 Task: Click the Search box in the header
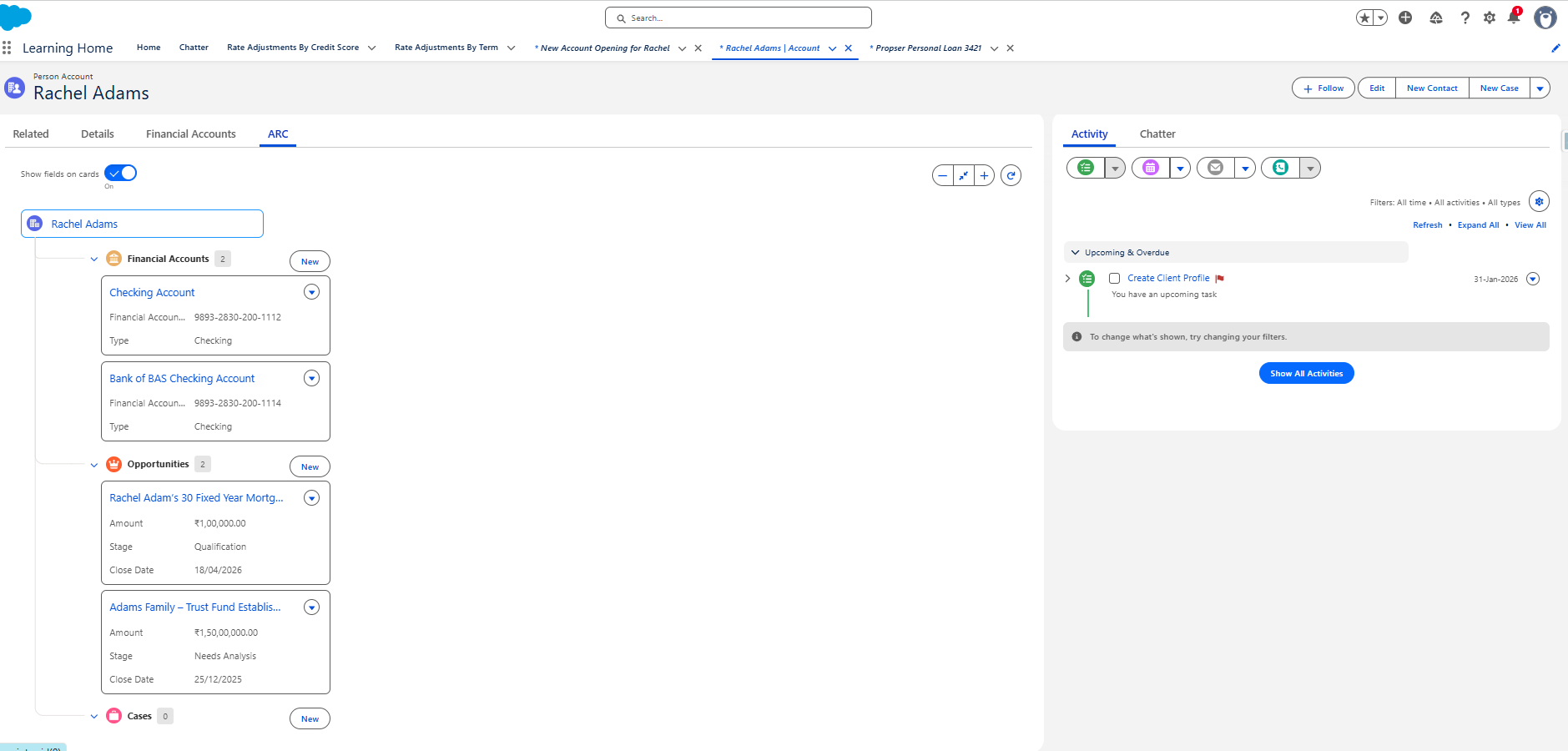coord(738,18)
